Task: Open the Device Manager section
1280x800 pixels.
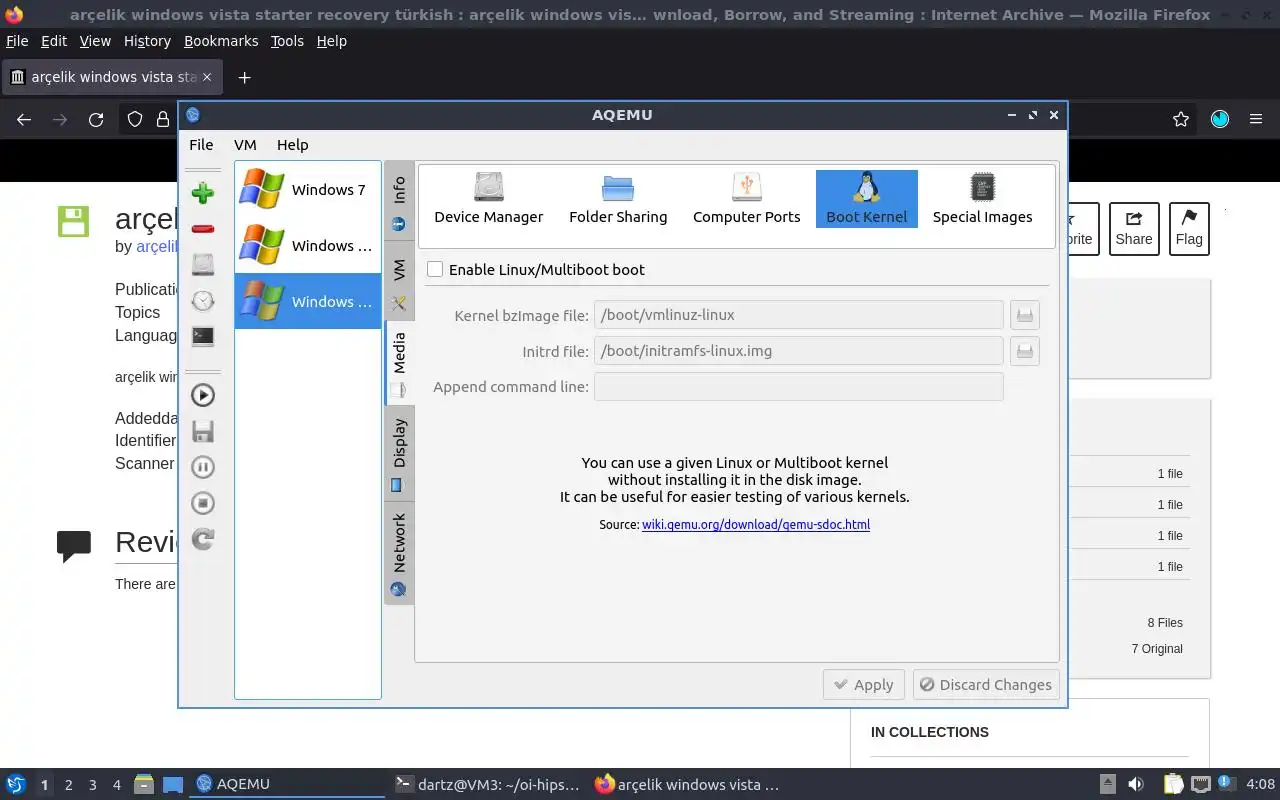Action: pyautogui.click(x=489, y=199)
